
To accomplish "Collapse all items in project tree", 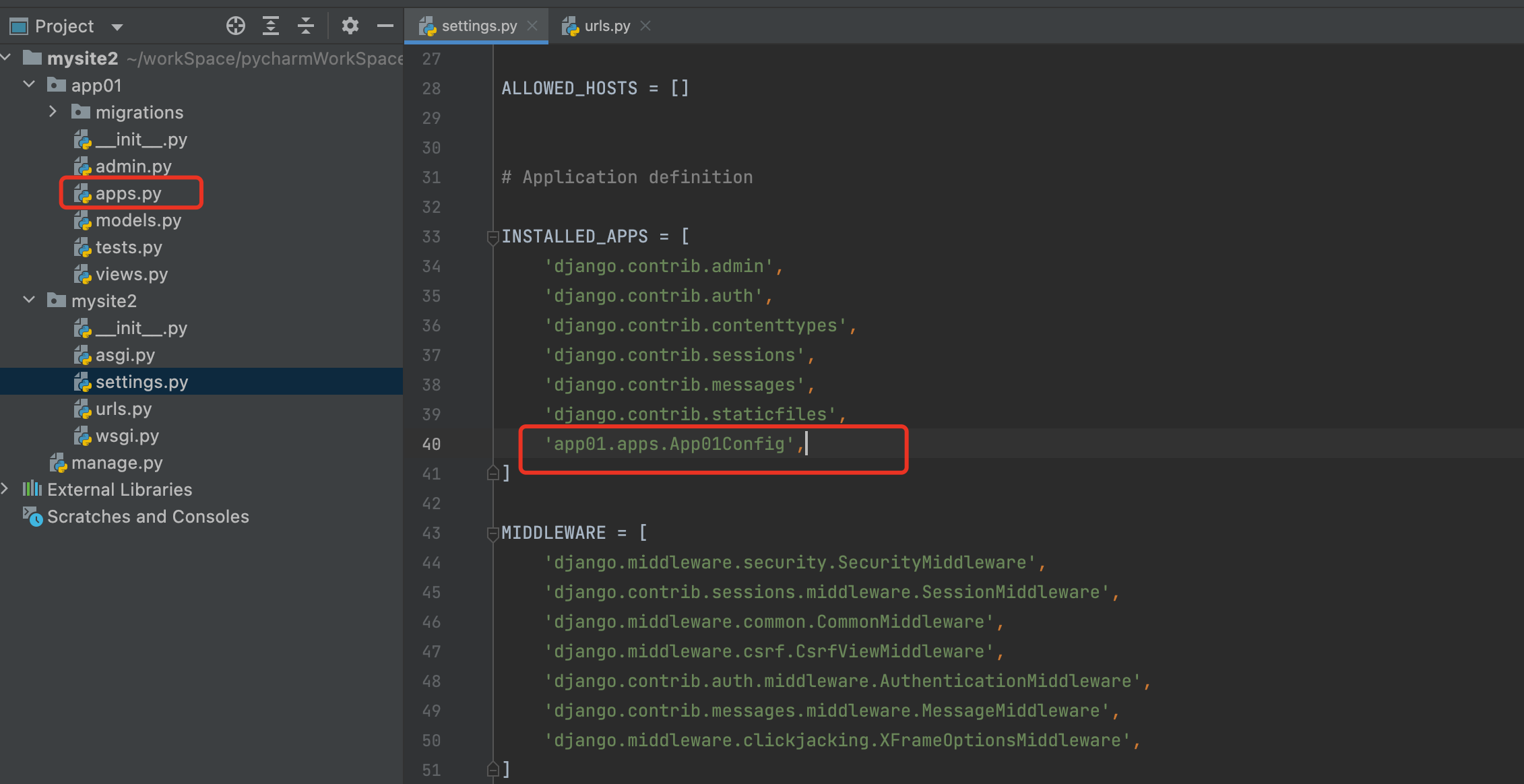I will pyautogui.click(x=306, y=26).
